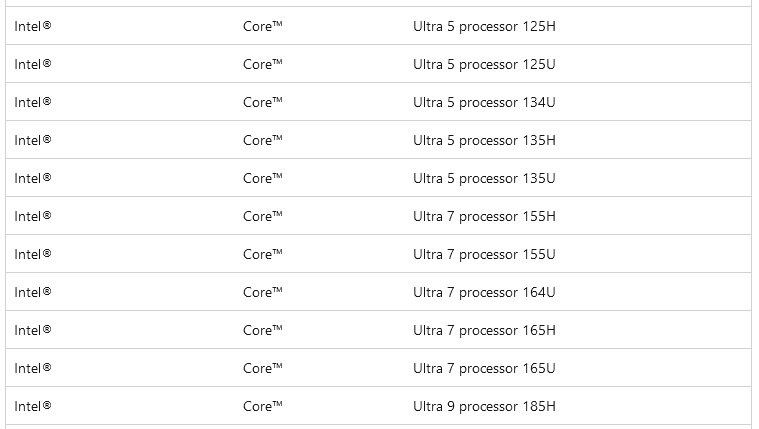Click the Ultra 5 processor 135U entry
759x429 pixels.
point(484,178)
